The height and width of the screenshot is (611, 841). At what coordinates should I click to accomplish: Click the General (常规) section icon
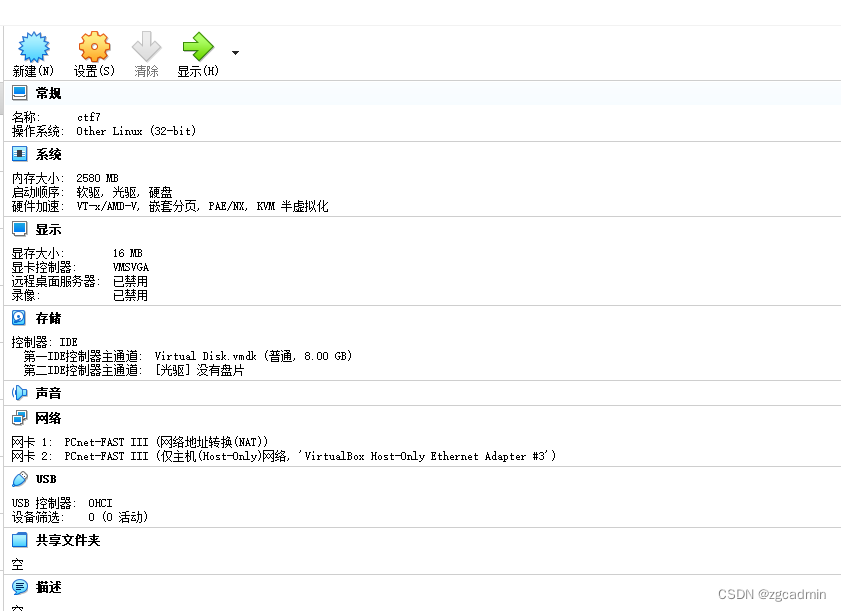coord(20,93)
